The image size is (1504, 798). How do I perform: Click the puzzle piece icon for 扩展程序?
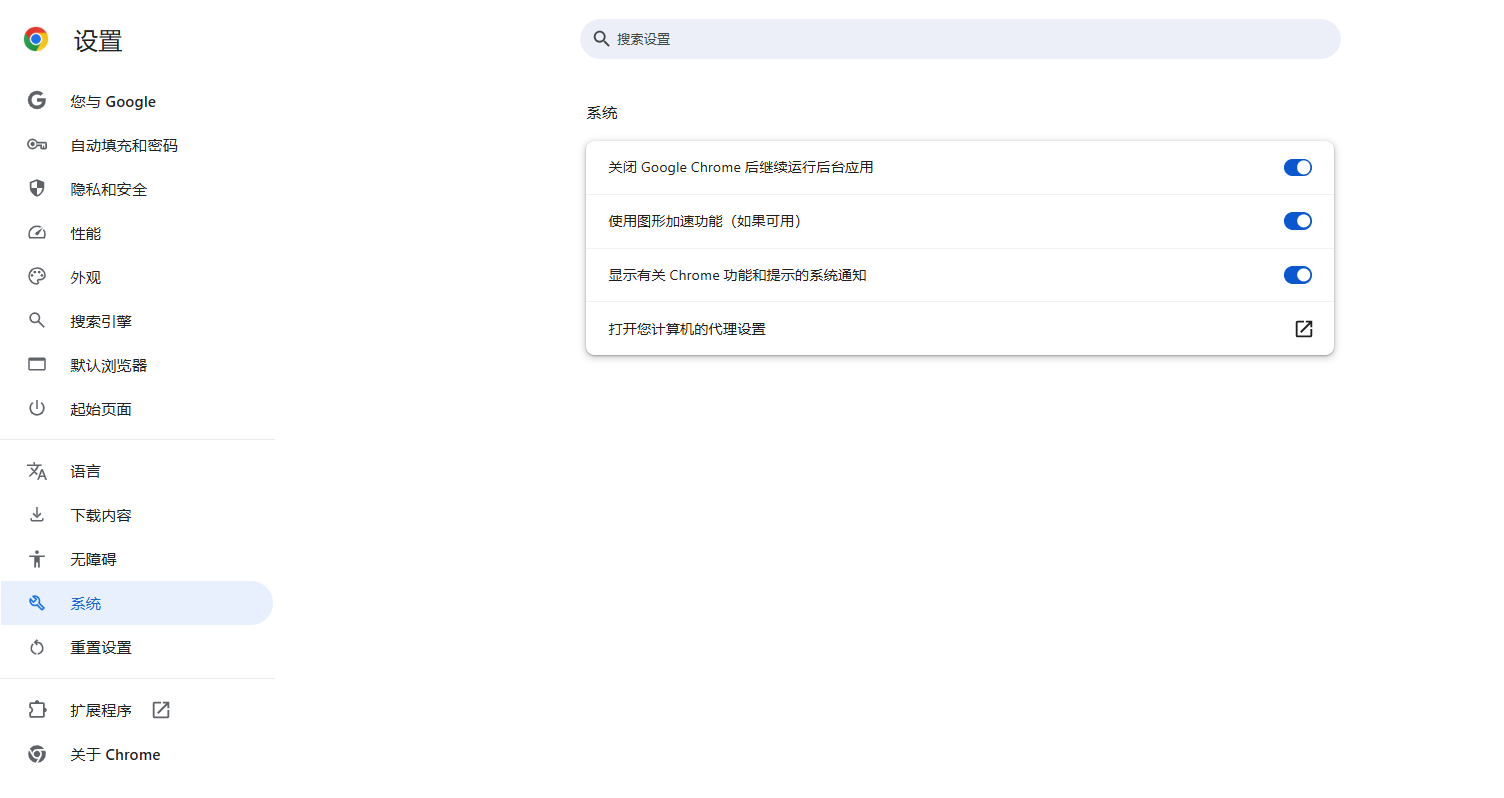point(37,710)
